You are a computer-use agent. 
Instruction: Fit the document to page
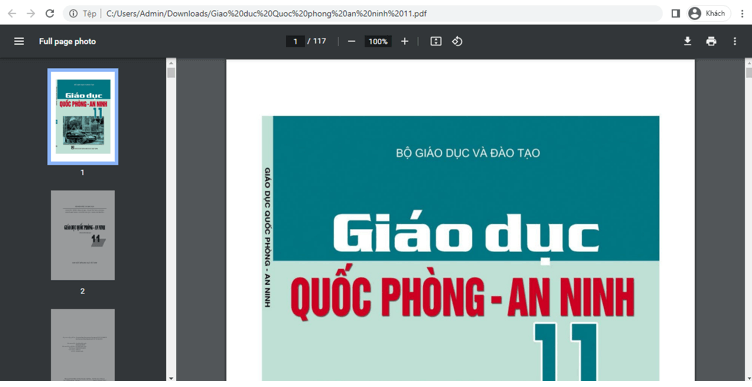[x=435, y=41]
